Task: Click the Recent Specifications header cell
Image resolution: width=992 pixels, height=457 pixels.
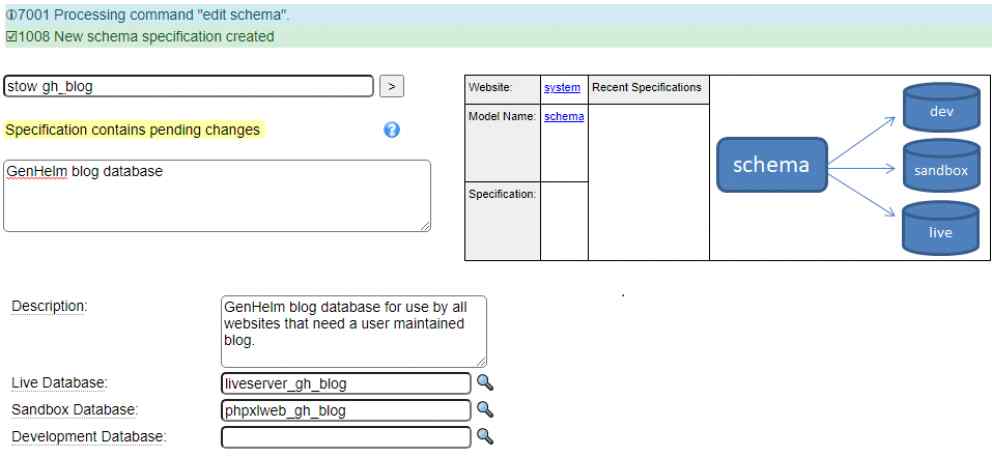Action: coord(648,90)
